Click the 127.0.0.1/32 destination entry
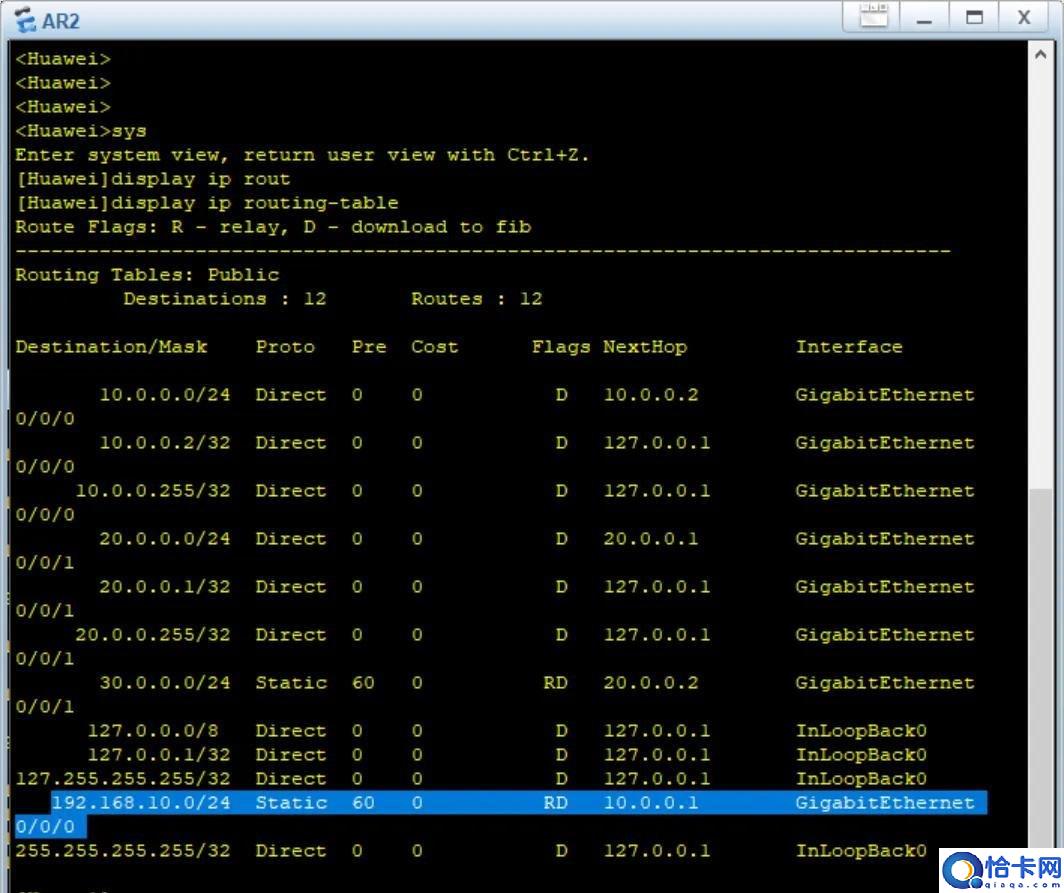Screen dimensions: 1064x893 coord(159,755)
